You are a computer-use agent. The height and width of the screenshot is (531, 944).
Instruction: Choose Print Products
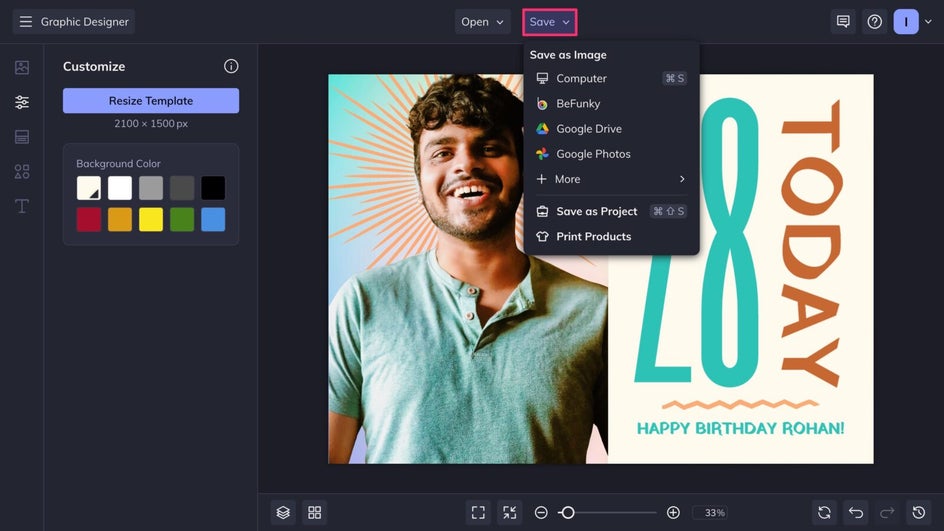(x=611, y=237)
